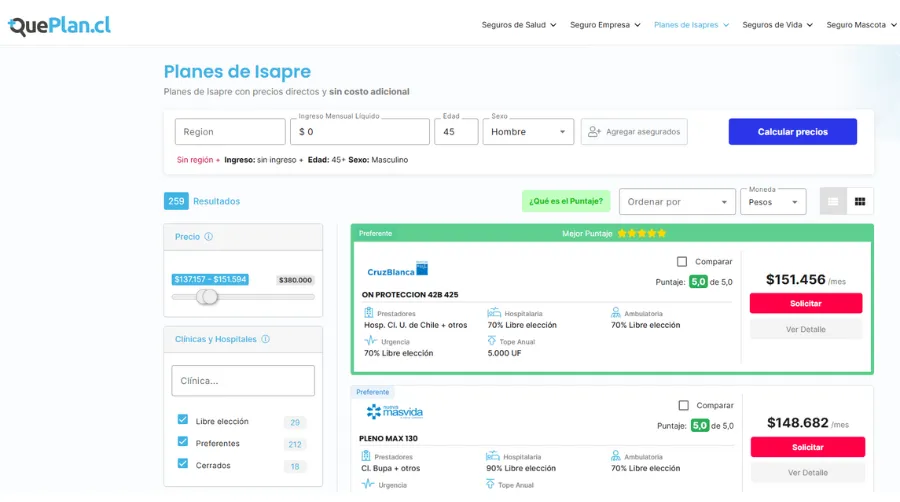
Task: Click Ver Detalle for PLENO MAX 130 plan
Action: click(x=808, y=473)
